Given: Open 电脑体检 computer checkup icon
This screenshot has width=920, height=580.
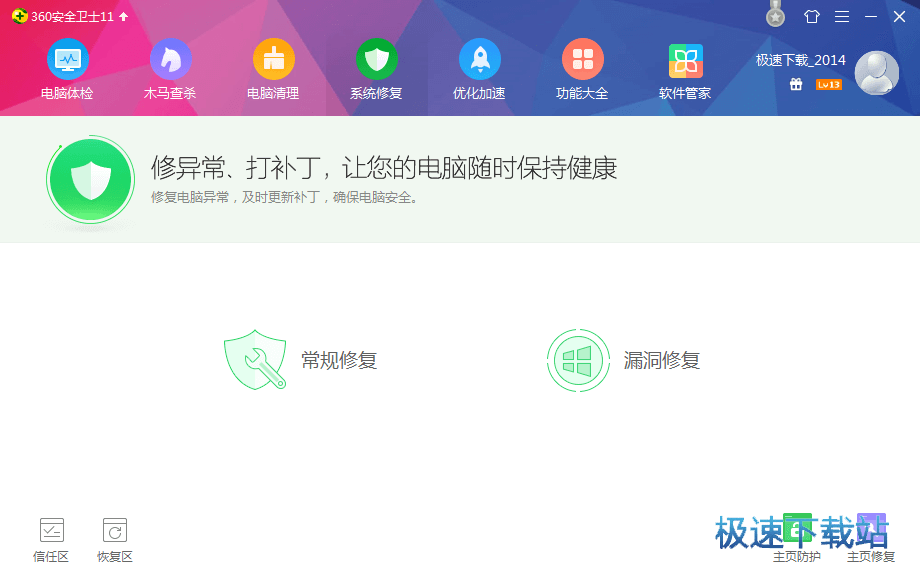Looking at the screenshot, I should [x=67, y=59].
